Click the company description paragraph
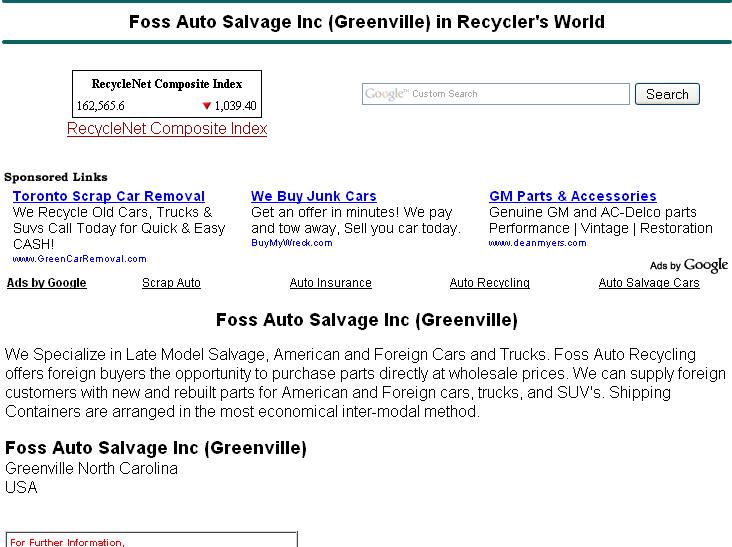Viewport: 732px width, 547px height. point(366,383)
